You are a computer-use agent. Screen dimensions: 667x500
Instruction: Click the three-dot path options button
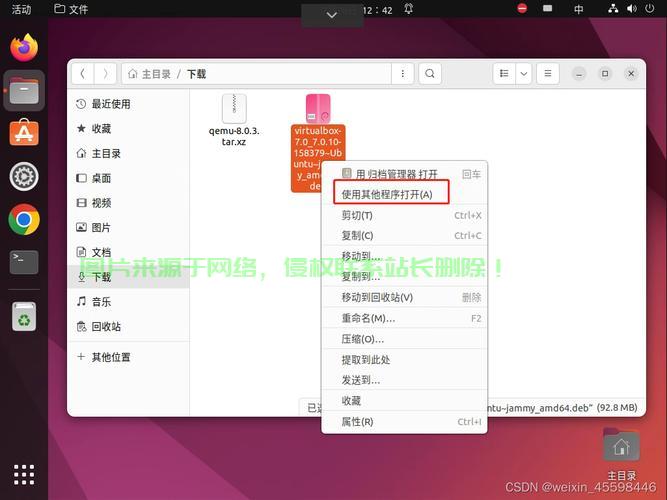(x=402, y=74)
